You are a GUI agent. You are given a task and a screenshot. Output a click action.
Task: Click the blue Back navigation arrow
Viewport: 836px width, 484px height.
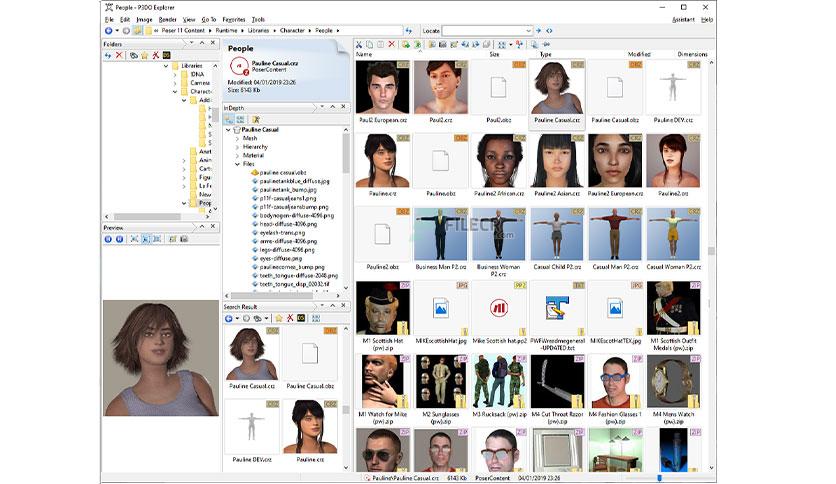click(x=108, y=30)
